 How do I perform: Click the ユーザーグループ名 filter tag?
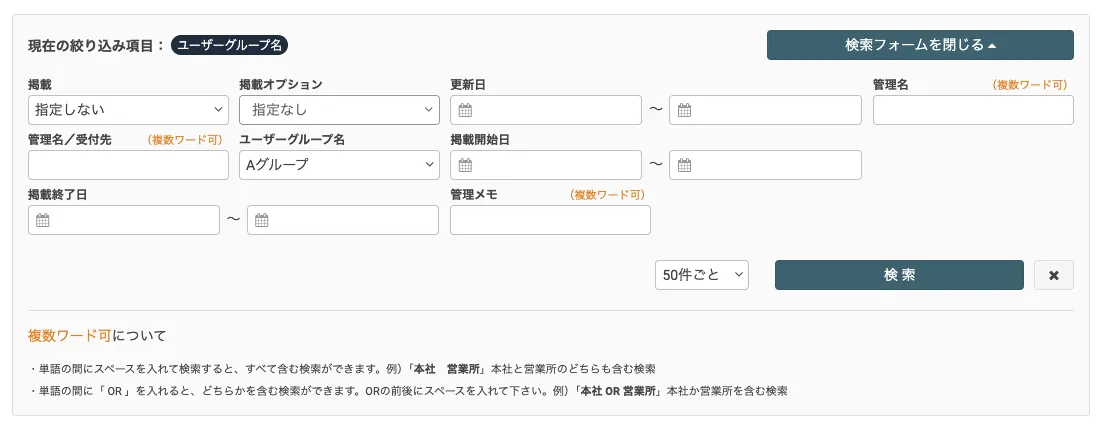tap(230, 45)
